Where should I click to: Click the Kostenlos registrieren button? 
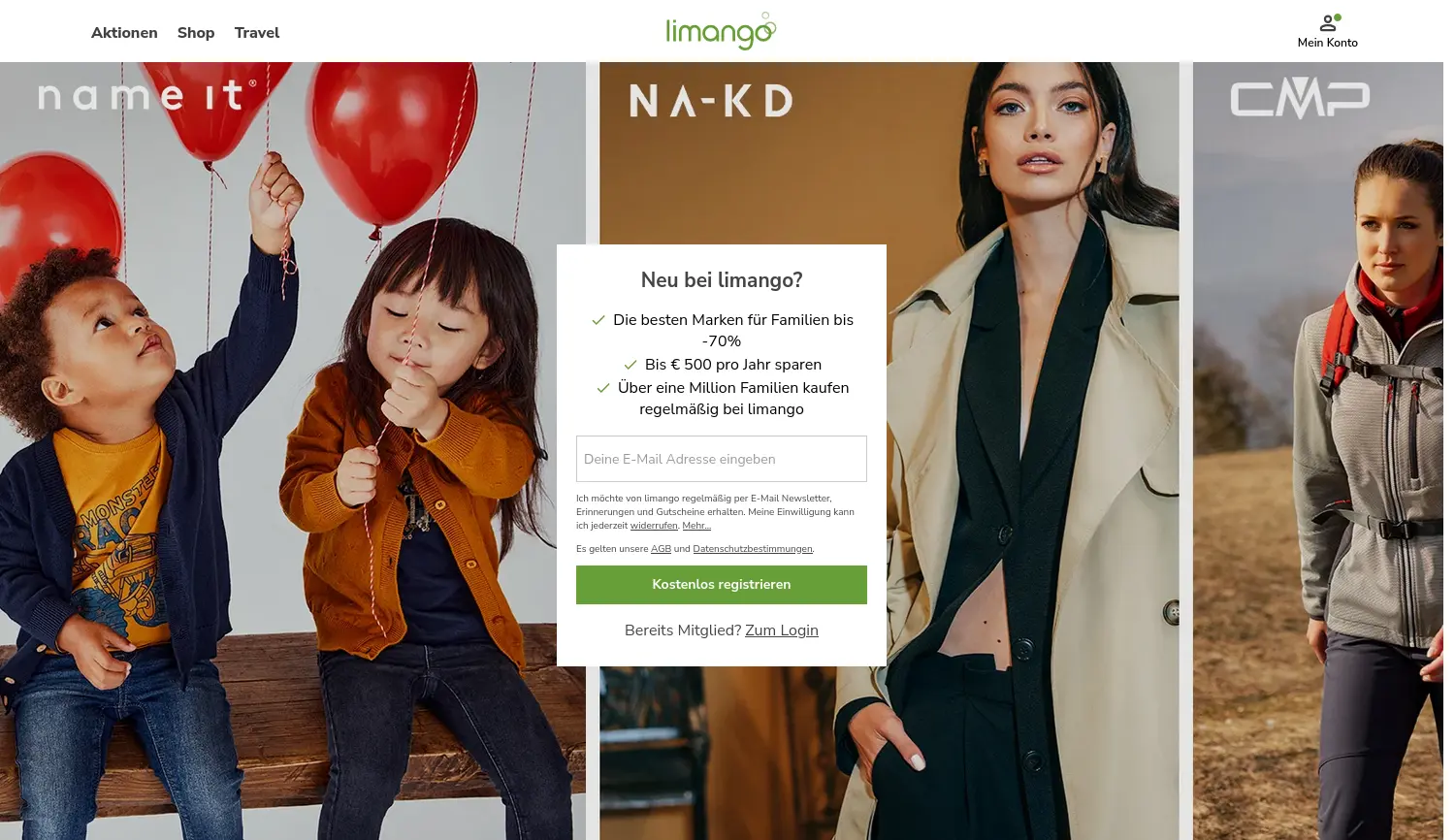[x=722, y=585]
